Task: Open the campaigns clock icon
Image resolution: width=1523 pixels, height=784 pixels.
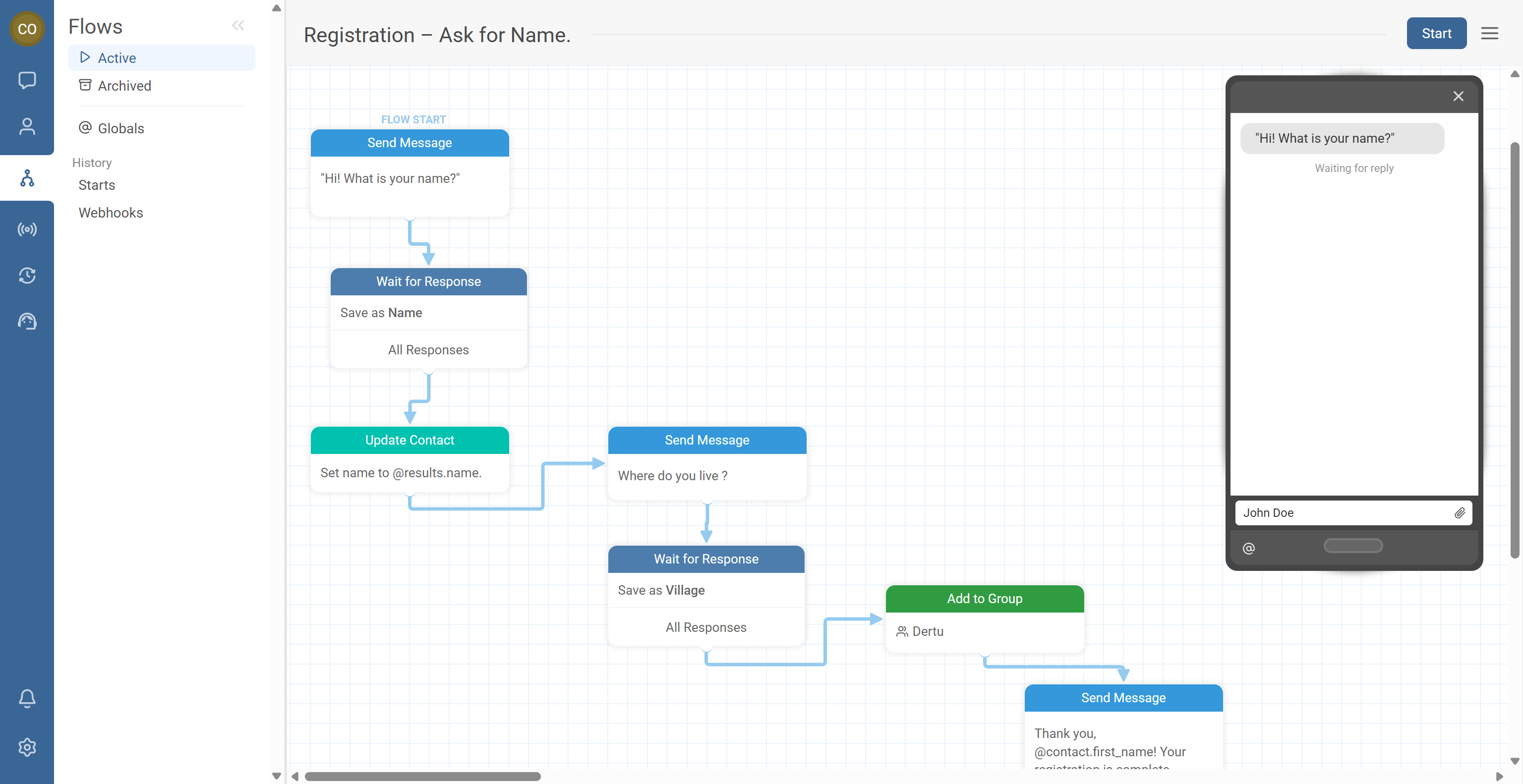Action: point(27,276)
